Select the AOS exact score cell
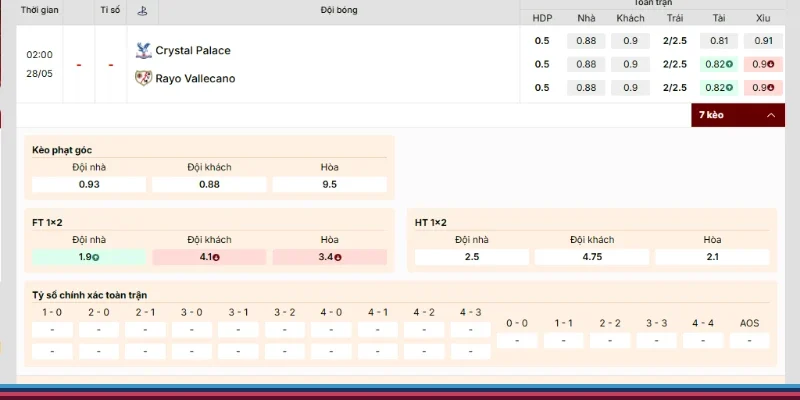 tap(749, 340)
